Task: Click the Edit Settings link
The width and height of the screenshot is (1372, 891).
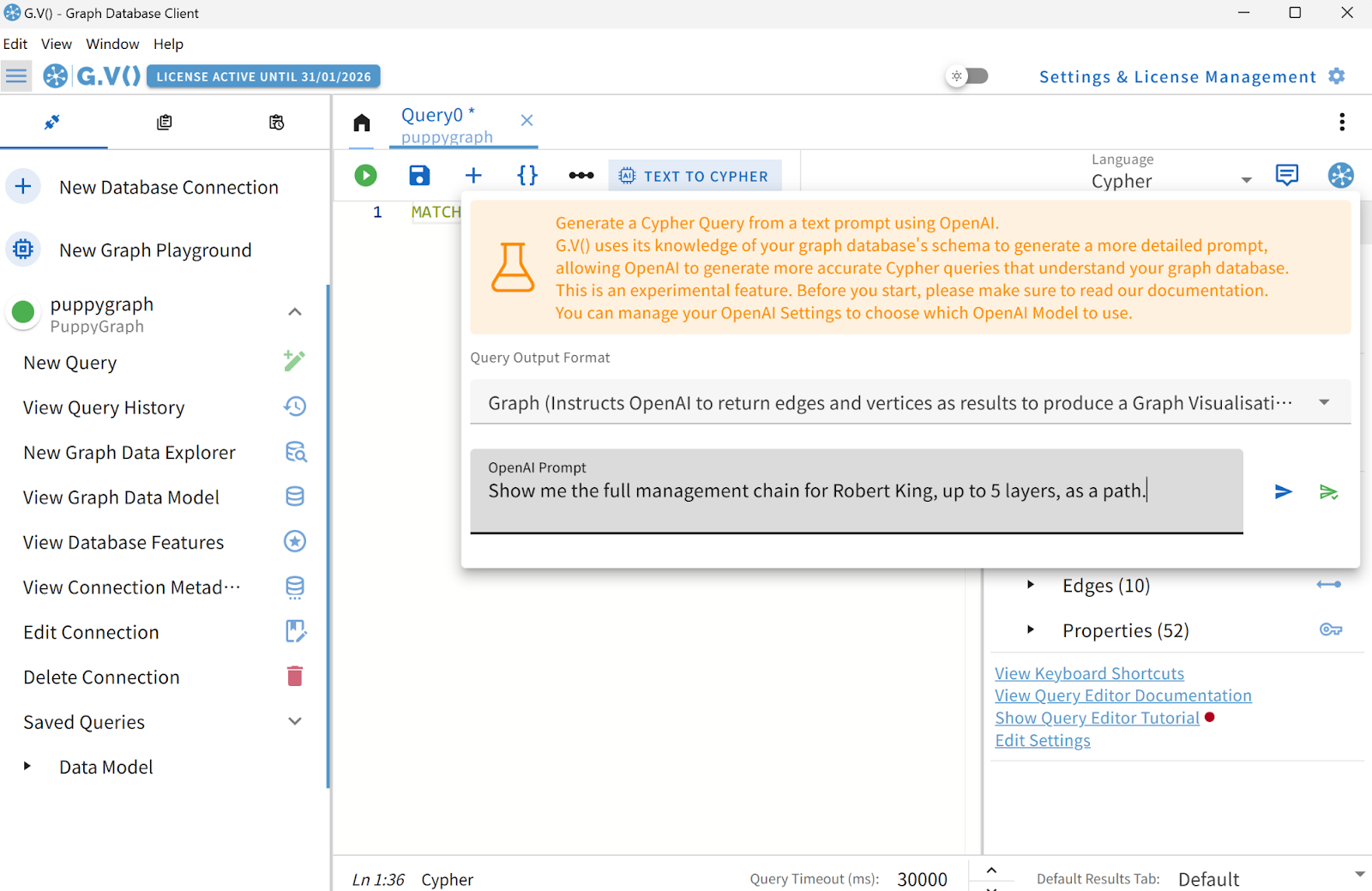Action: [1043, 740]
